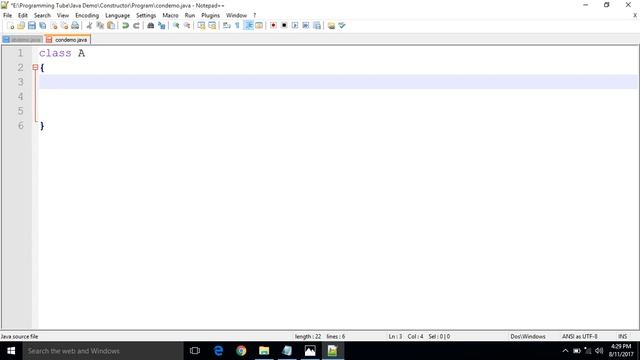
Task: Switch to the inactive tab left of condemo.java
Action: (22, 40)
